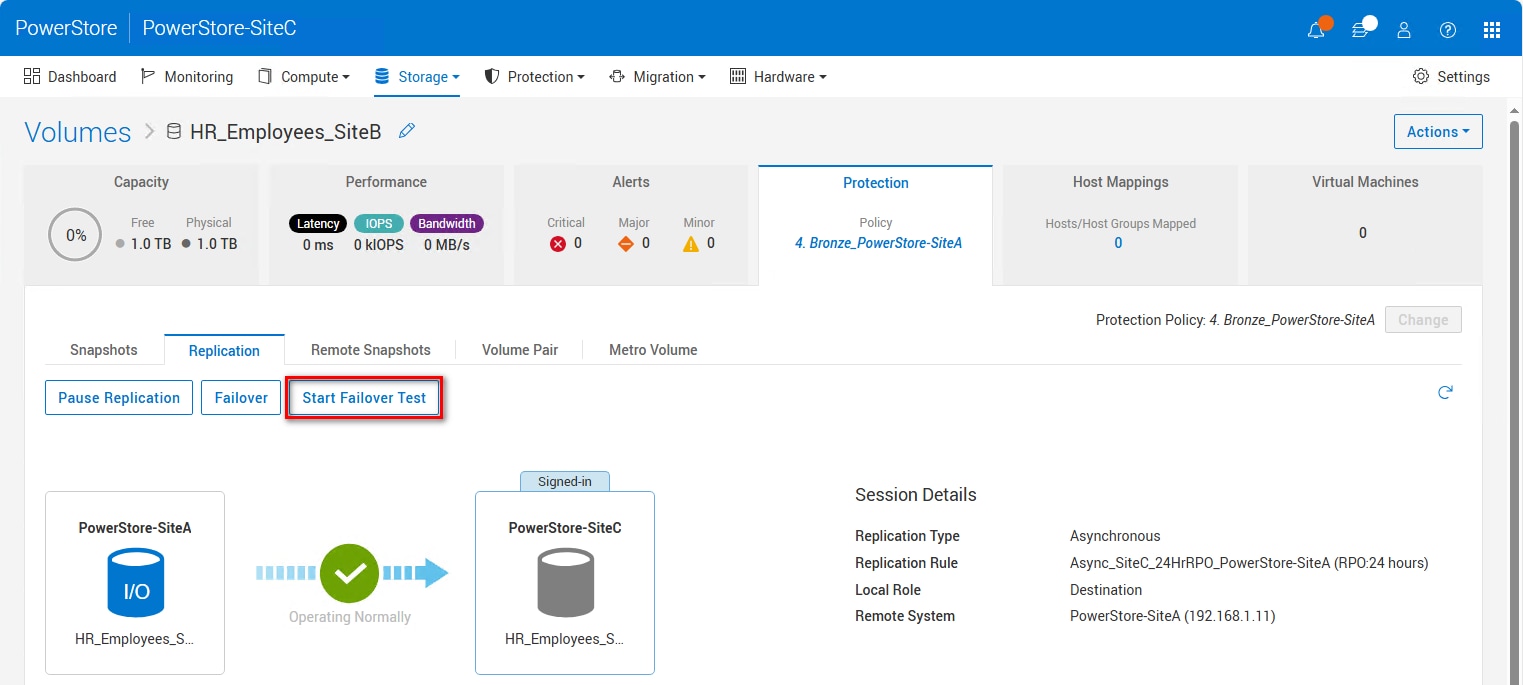
Task: Open the help question mark icon
Action: (1448, 30)
